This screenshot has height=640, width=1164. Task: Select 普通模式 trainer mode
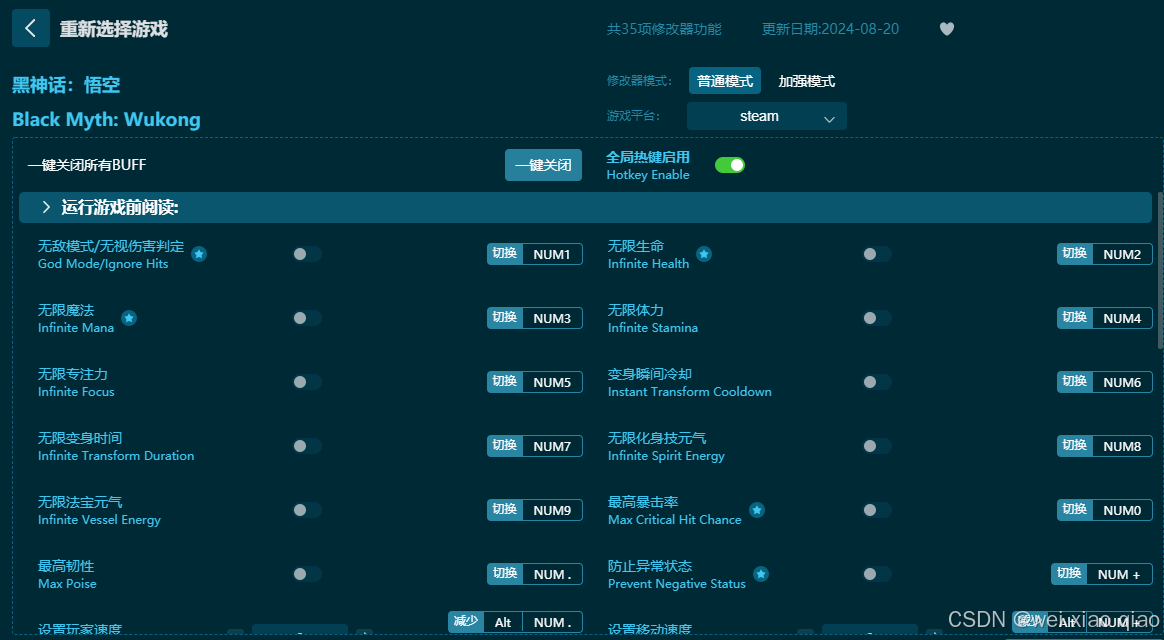(725, 81)
